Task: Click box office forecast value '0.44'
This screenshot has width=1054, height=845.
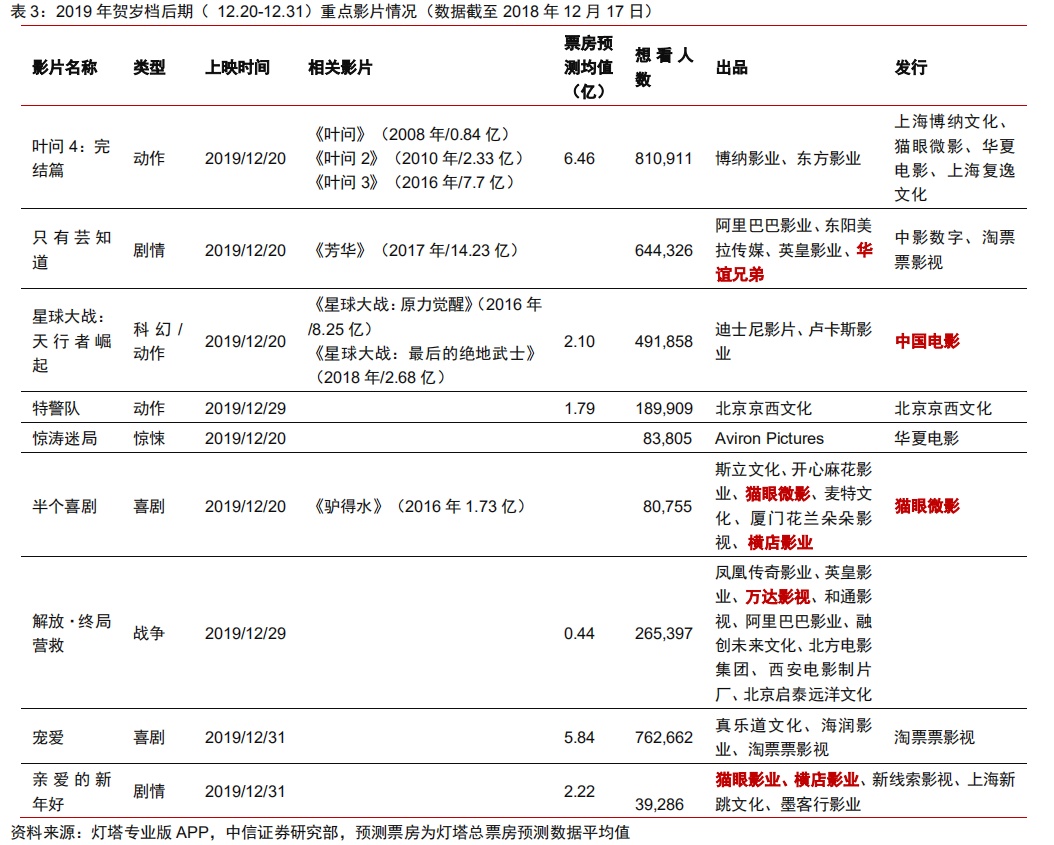Action: pos(579,633)
